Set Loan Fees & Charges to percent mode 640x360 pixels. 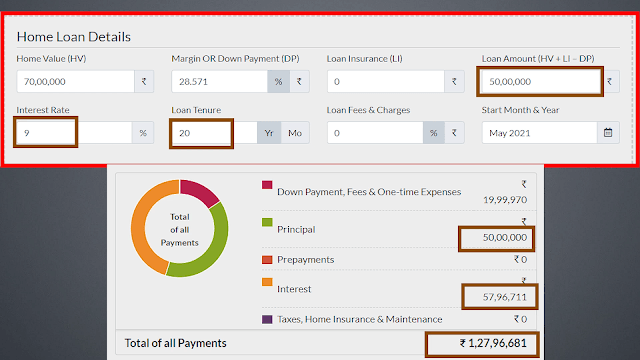coord(433,133)
